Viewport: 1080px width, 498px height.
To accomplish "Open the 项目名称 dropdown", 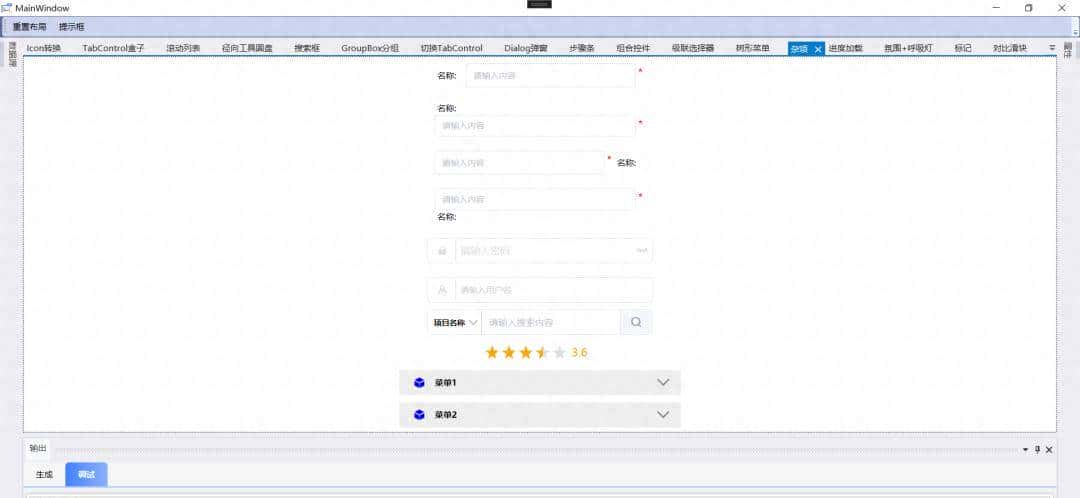I will (x=455, y=322).
